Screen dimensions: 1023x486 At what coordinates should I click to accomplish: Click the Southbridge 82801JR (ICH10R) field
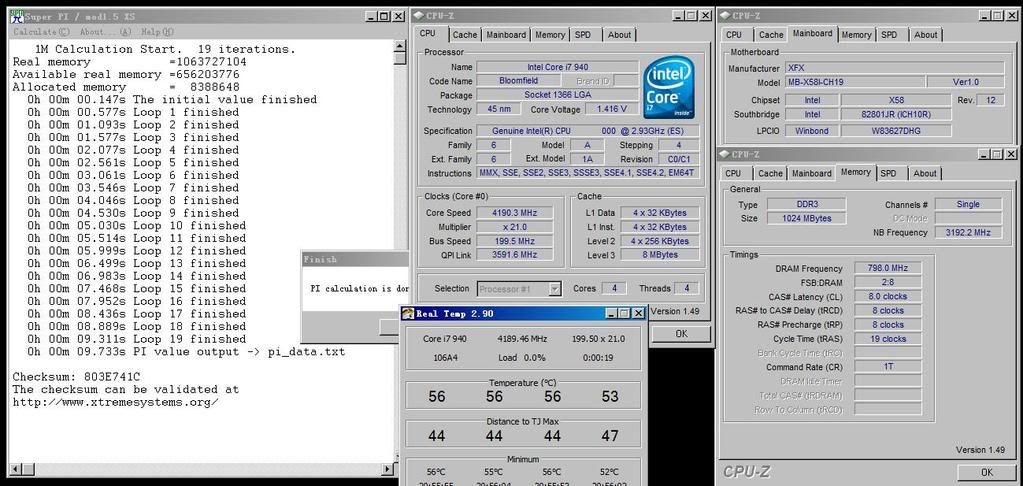tap(895, 115)
